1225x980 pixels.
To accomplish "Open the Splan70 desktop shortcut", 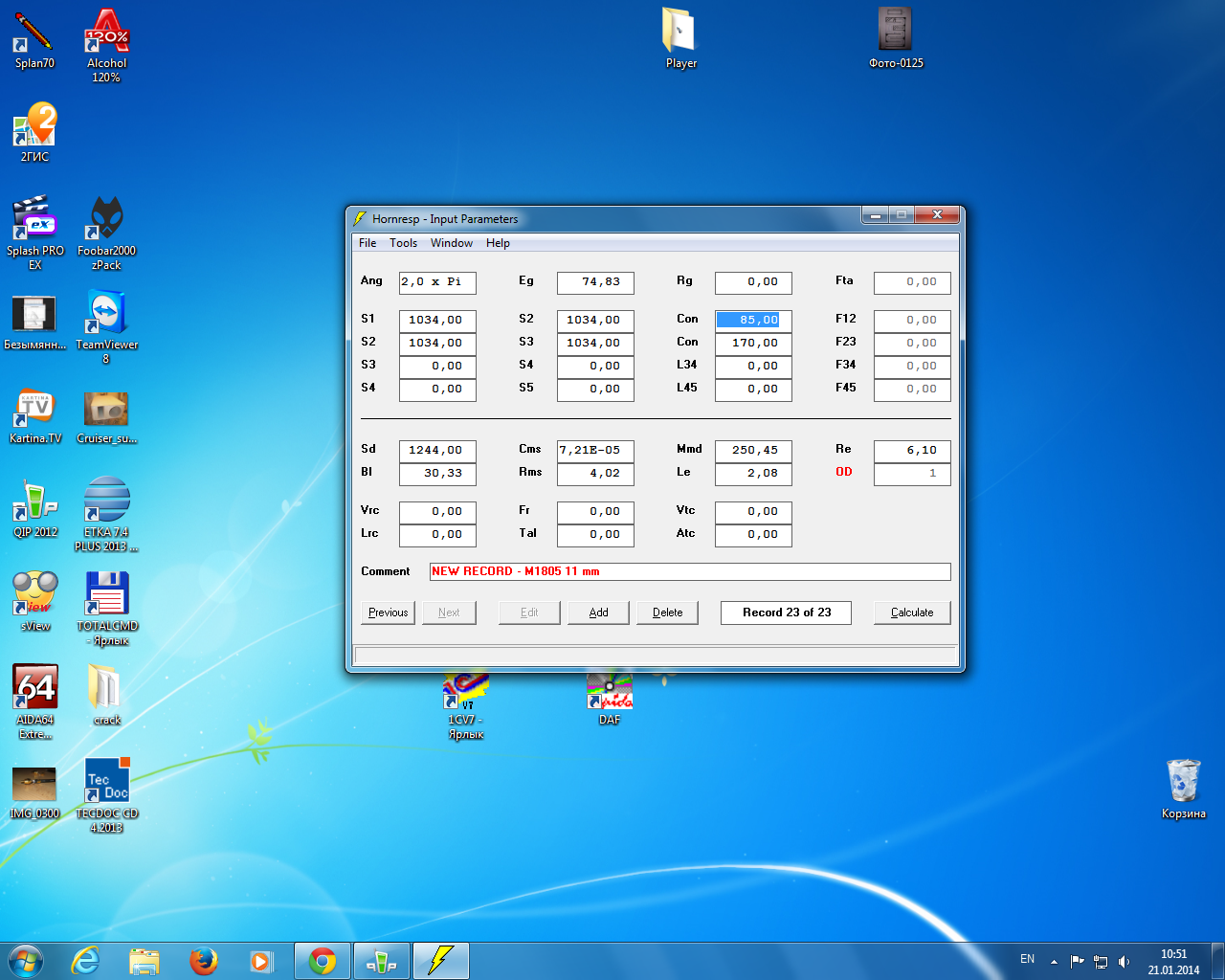I will 34,40.
